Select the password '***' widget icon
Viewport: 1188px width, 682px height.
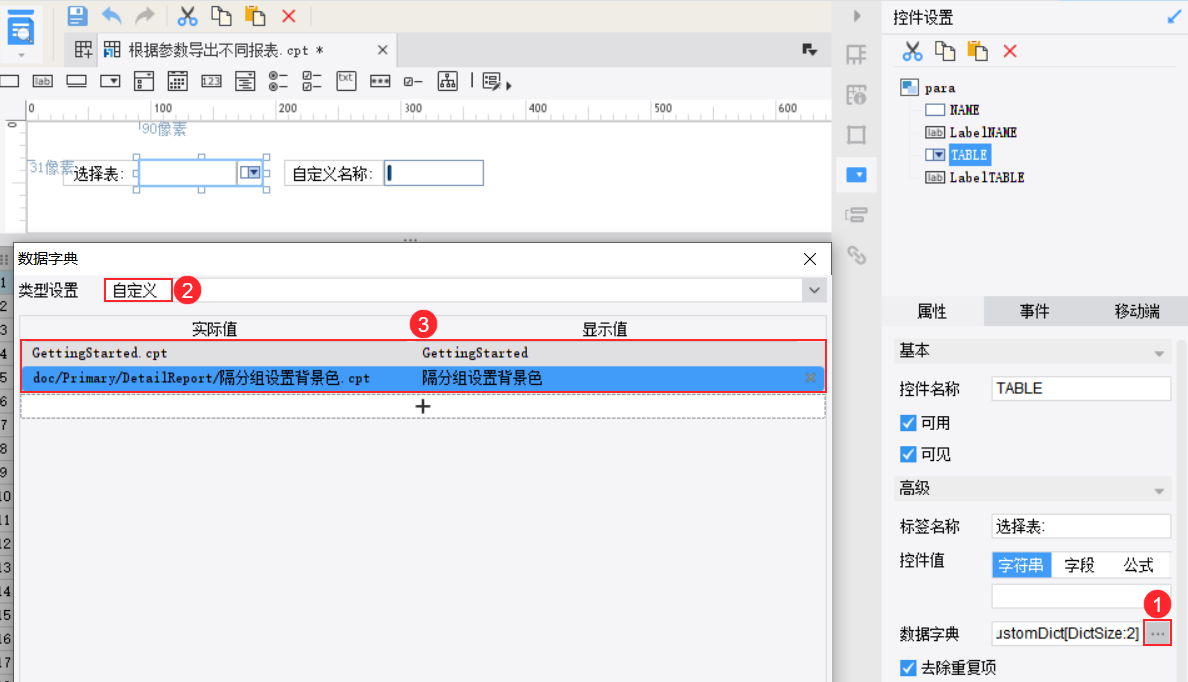click(380, 81)
